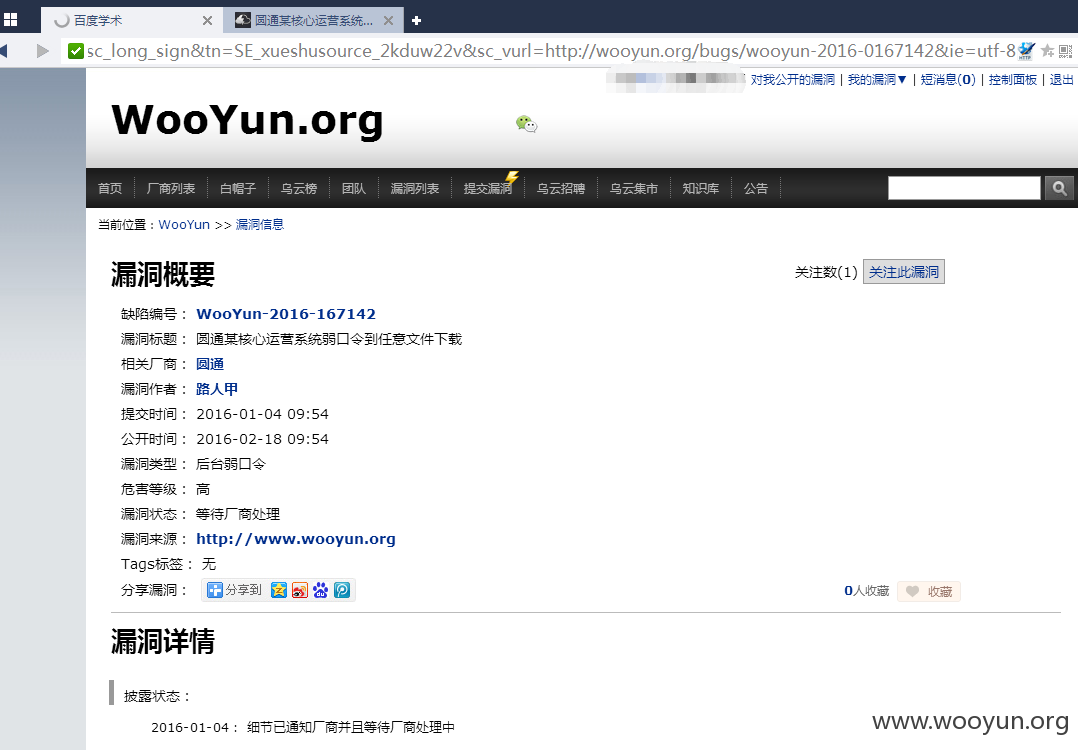The width and height of the screenshot is (1078, 750).
Task: Open the 知识库 nav item
Action: 701,188
